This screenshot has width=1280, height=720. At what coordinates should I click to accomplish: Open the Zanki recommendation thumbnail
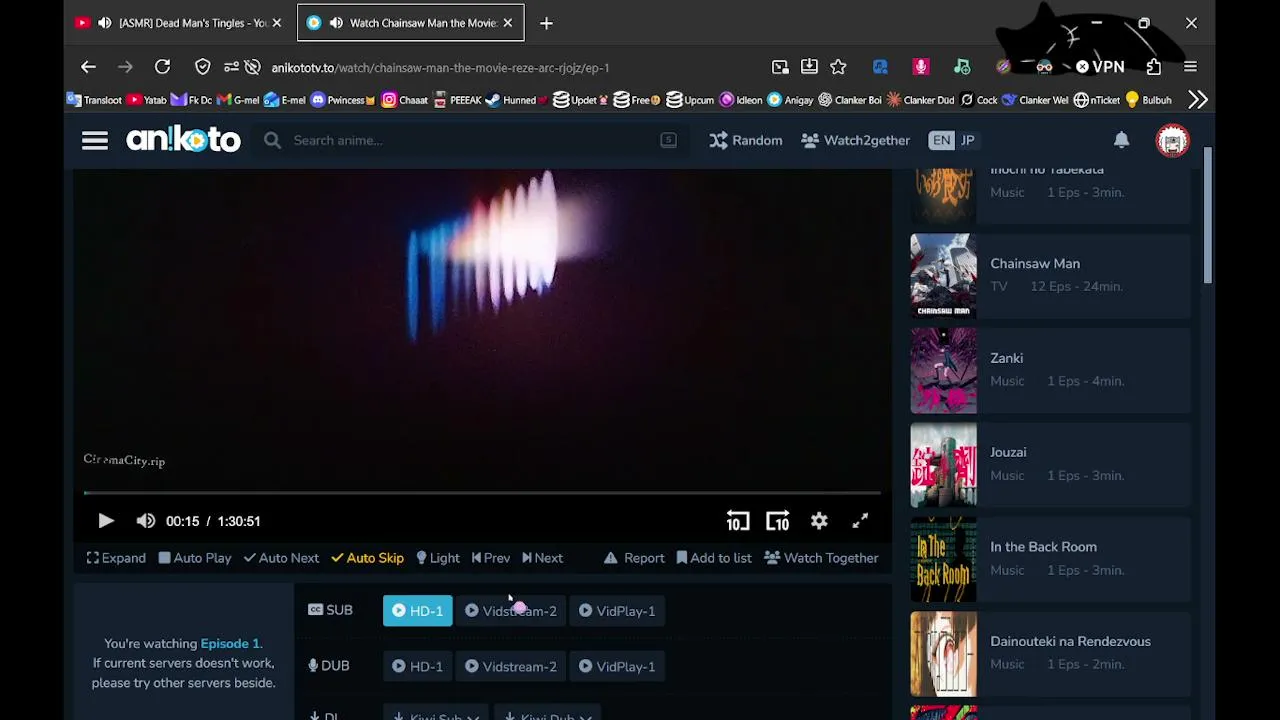[943, 370]
